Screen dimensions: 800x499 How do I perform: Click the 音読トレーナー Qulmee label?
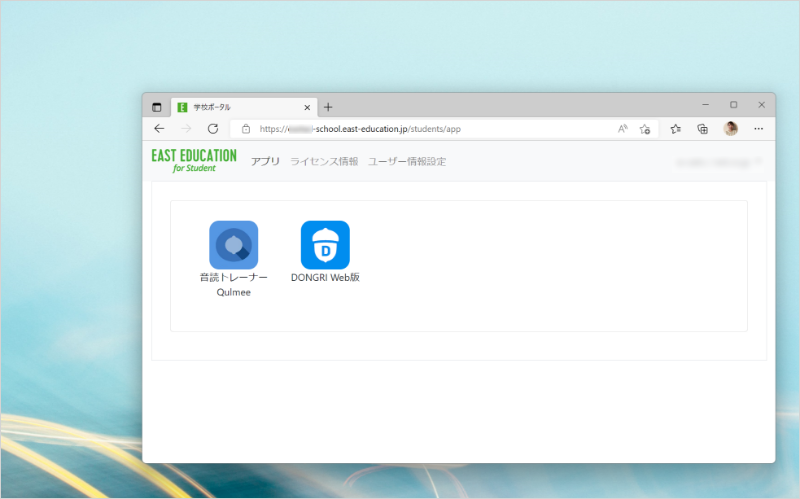[234, 285]
